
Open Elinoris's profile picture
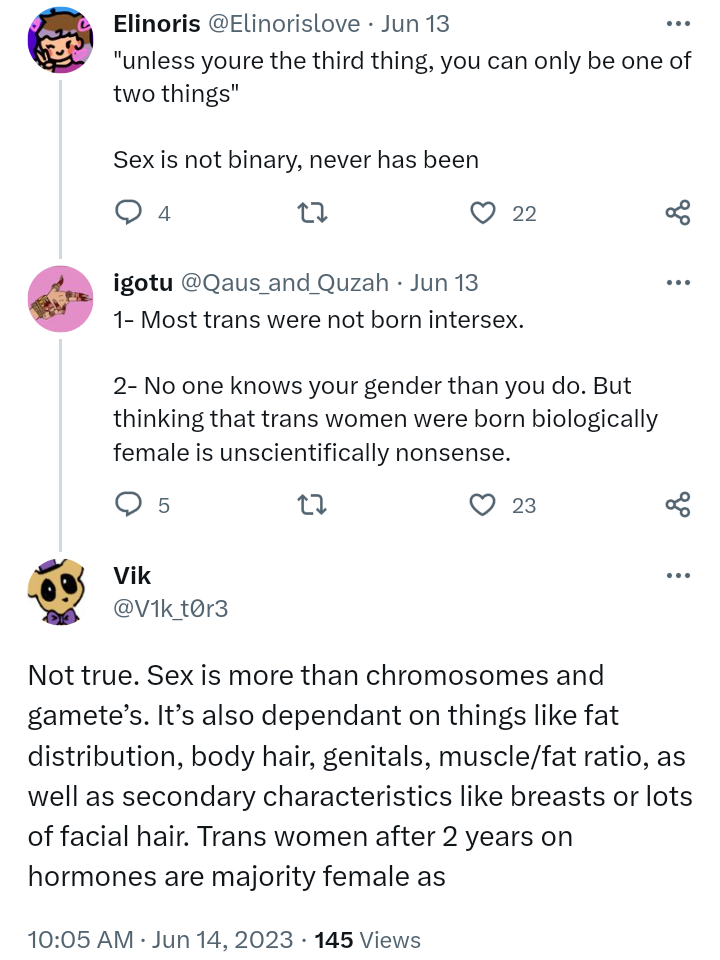60,40
